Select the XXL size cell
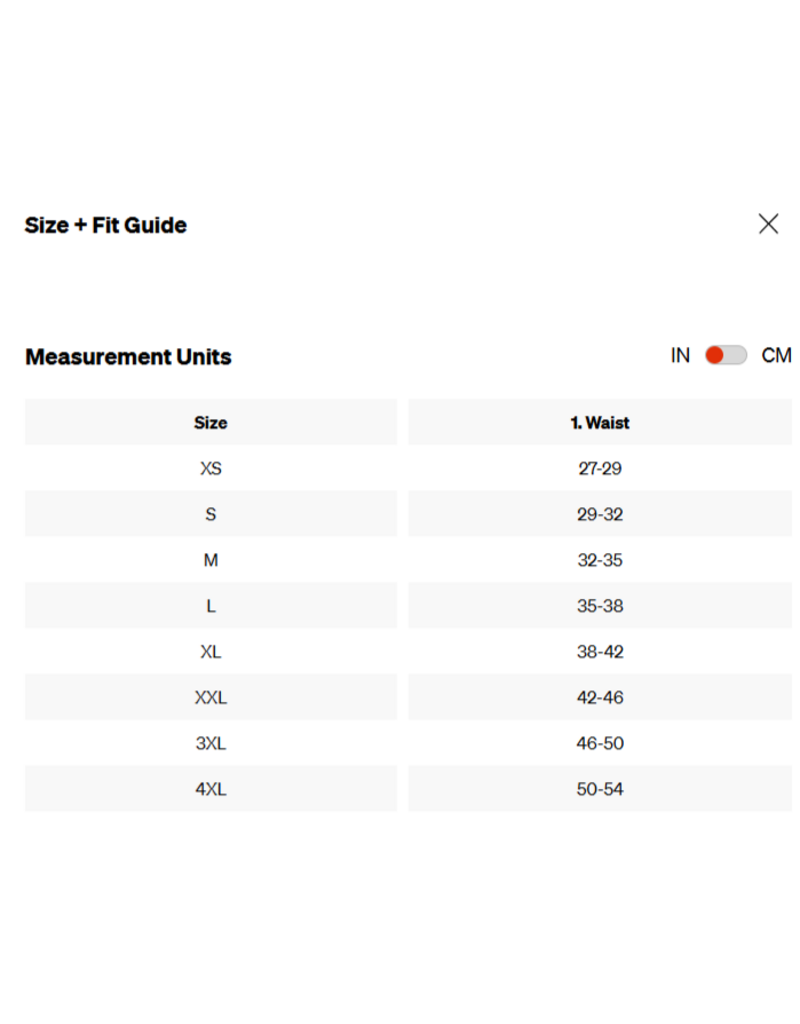The height and width of the screenshot is (1024, 800). click(x=210, y=698)
